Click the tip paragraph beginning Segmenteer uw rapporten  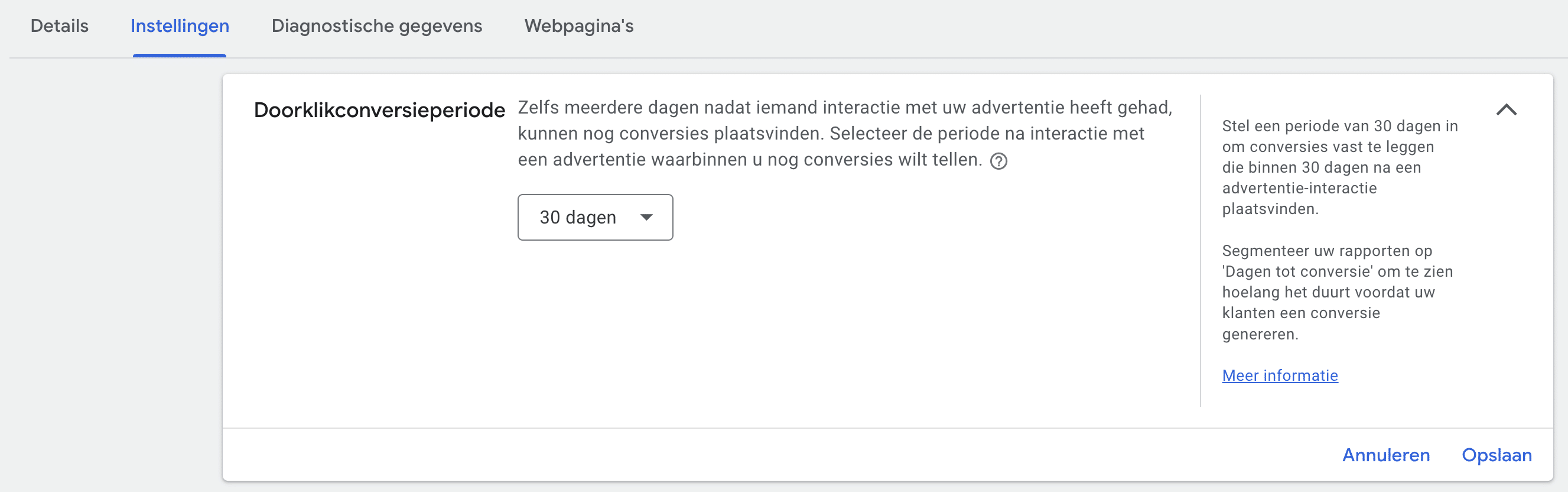pos(1338,292)
